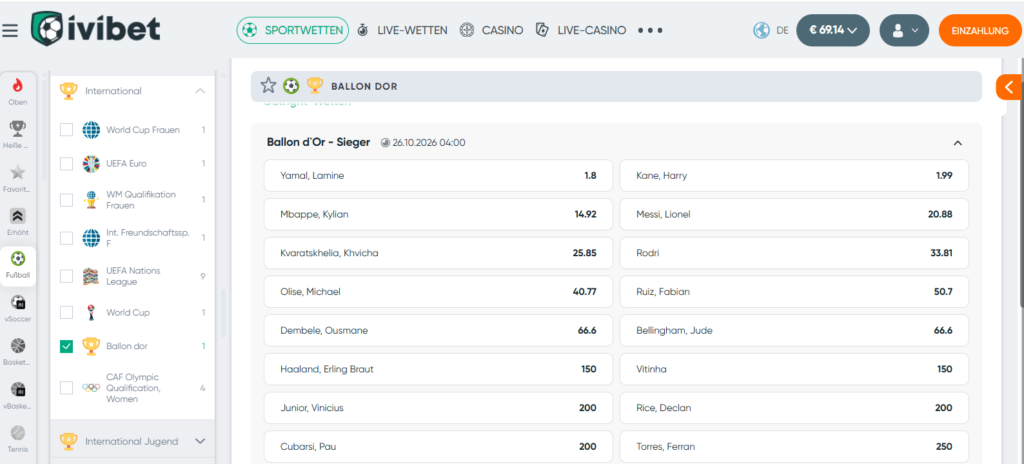Pick Haaland, Erling Braut at 150
This screenshot has height=464, width=1024.
(438, 369)
